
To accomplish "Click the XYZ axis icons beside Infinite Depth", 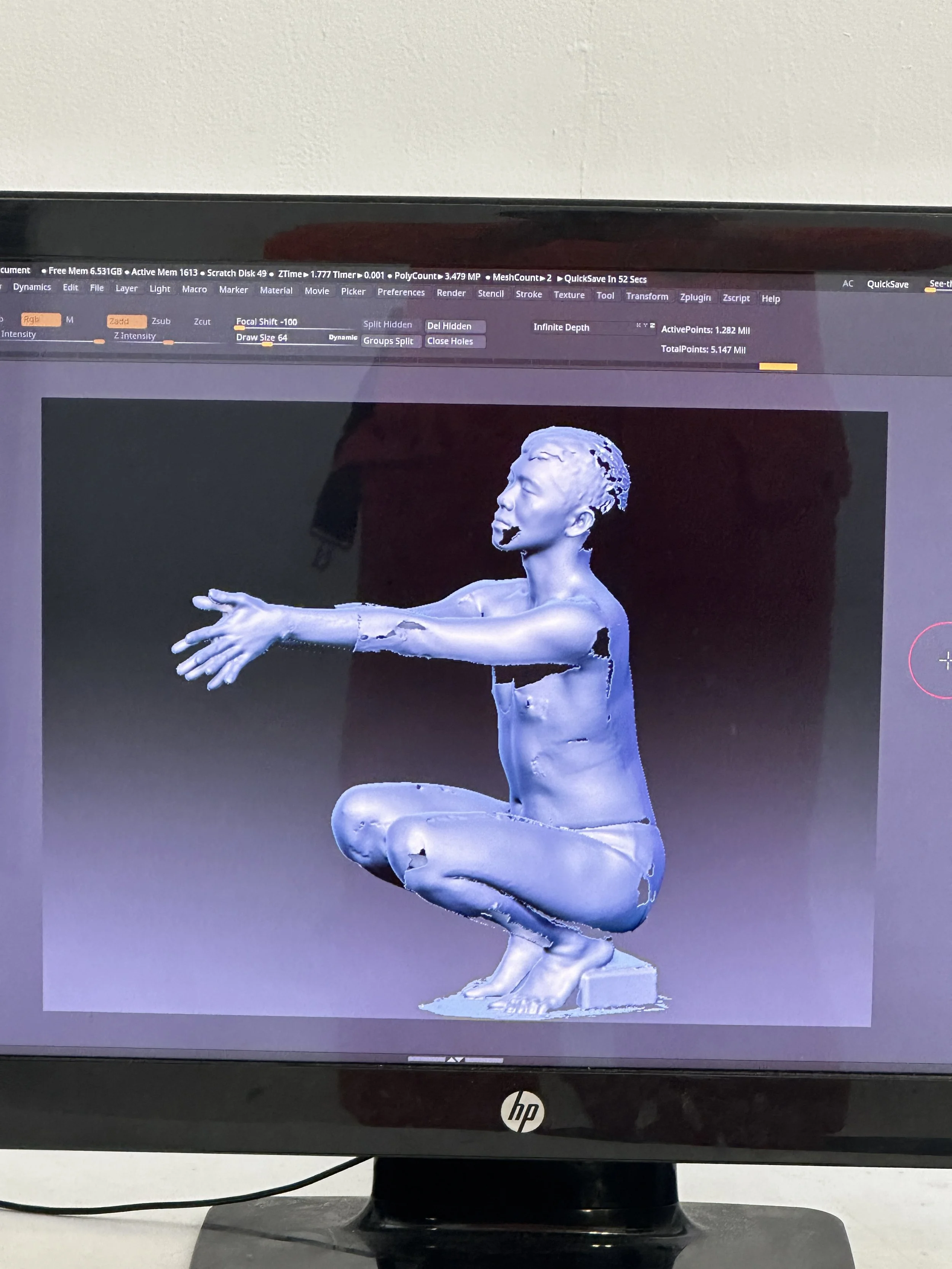I will point(645,325).
